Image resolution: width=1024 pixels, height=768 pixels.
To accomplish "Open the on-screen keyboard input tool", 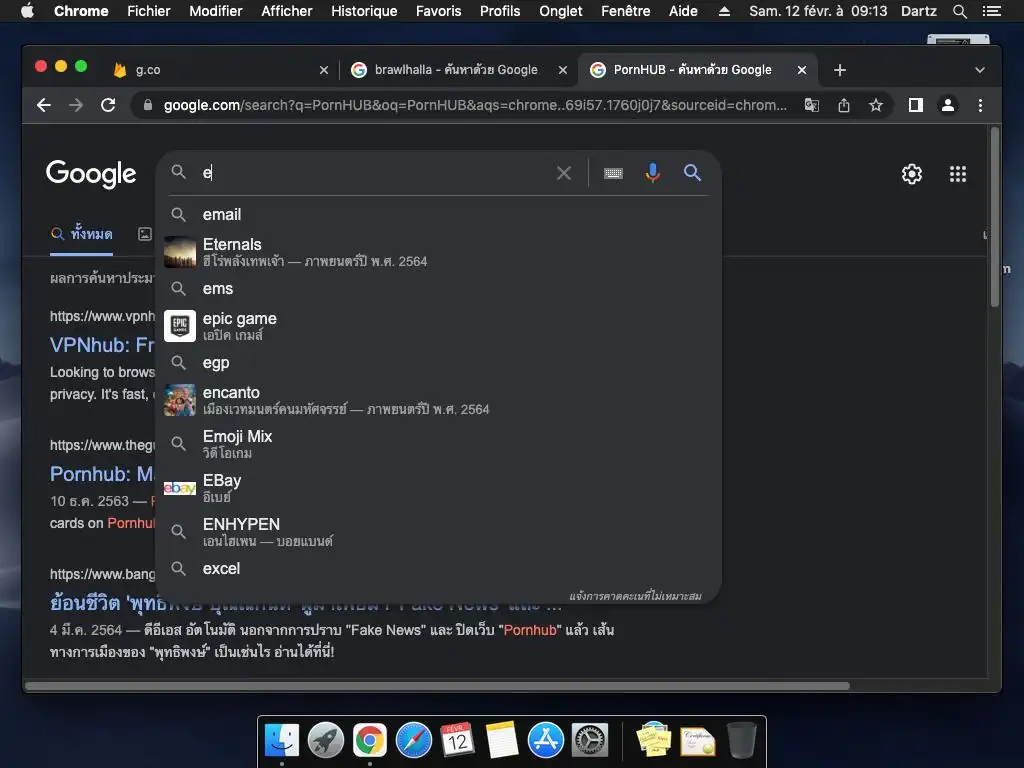I will pos(613,173).
